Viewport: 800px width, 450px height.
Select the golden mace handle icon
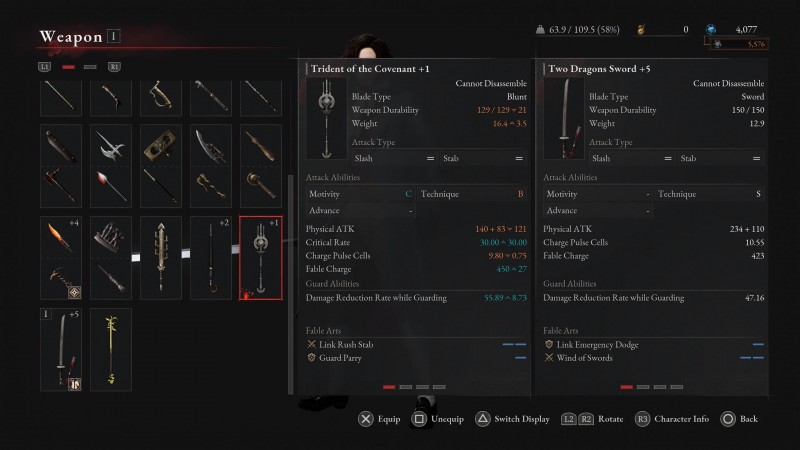pyautogui.click(x=261, y=187)
